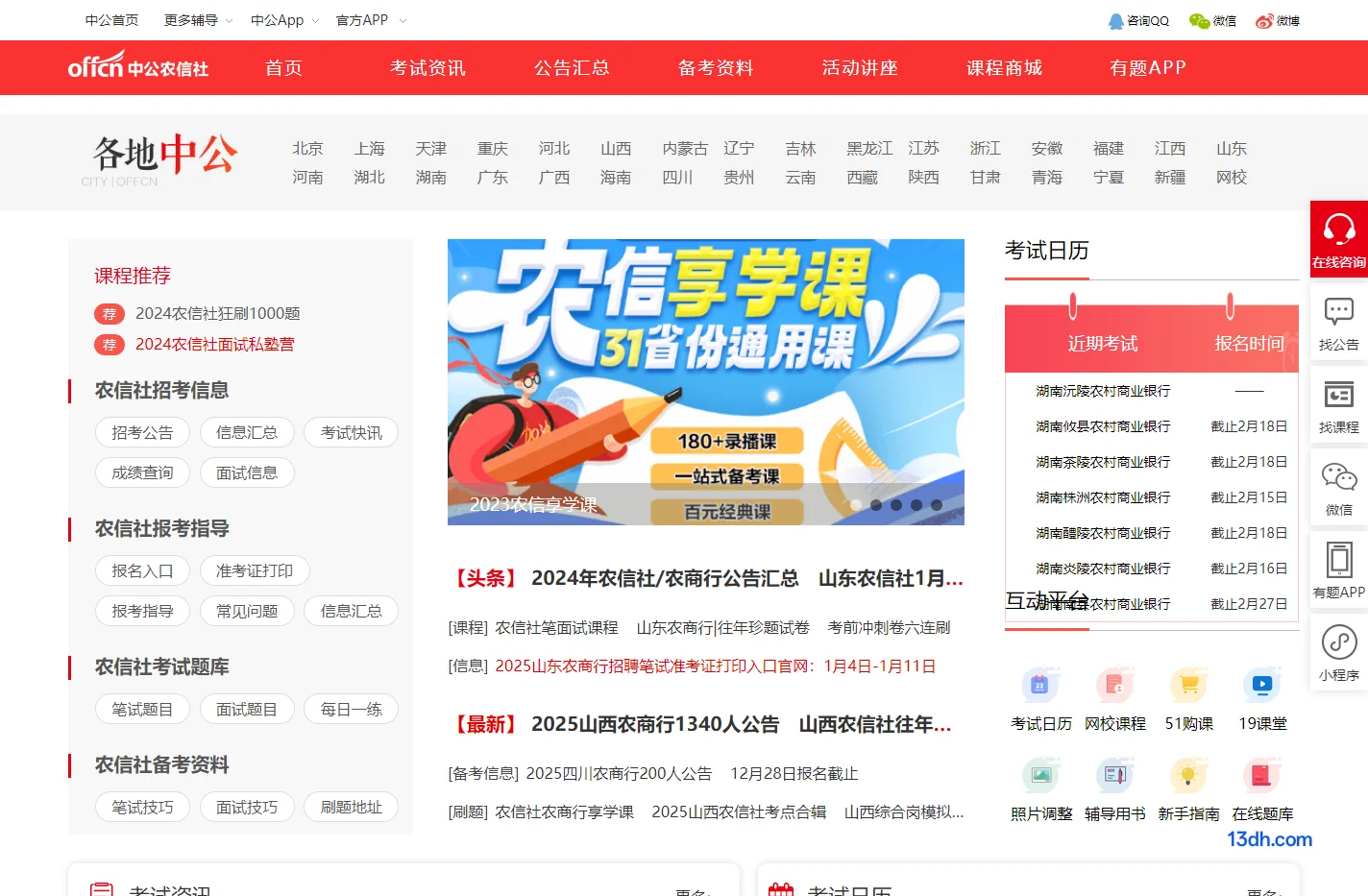Viewport: 1368px width, 896px height.
Task: Click the 招考公告 pill button
Action: tap(142, 432)
